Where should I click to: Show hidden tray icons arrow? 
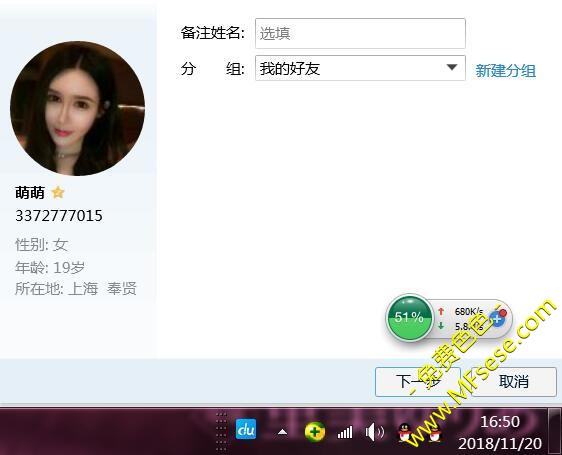[x=282, y=432]
